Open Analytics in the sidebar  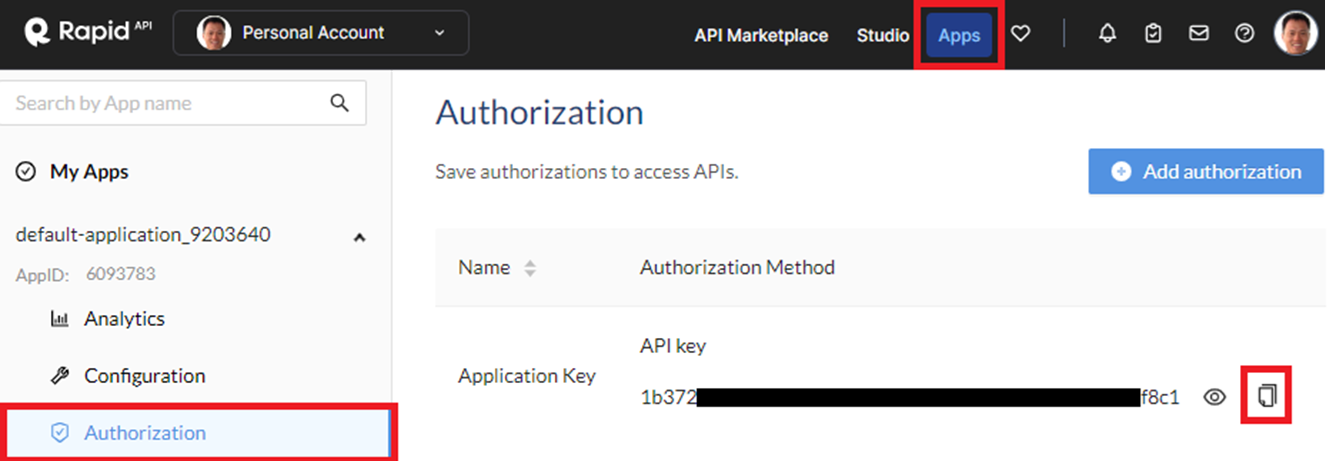click(123, 319)
